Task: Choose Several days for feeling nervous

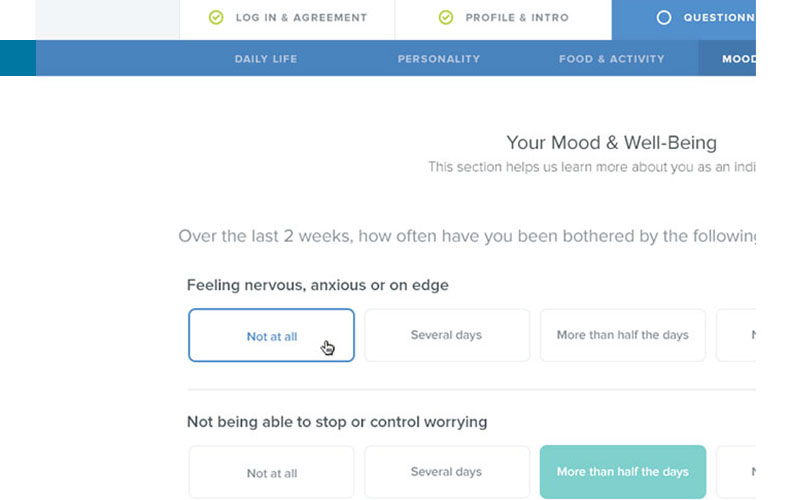Action: [x=447, y=335]
